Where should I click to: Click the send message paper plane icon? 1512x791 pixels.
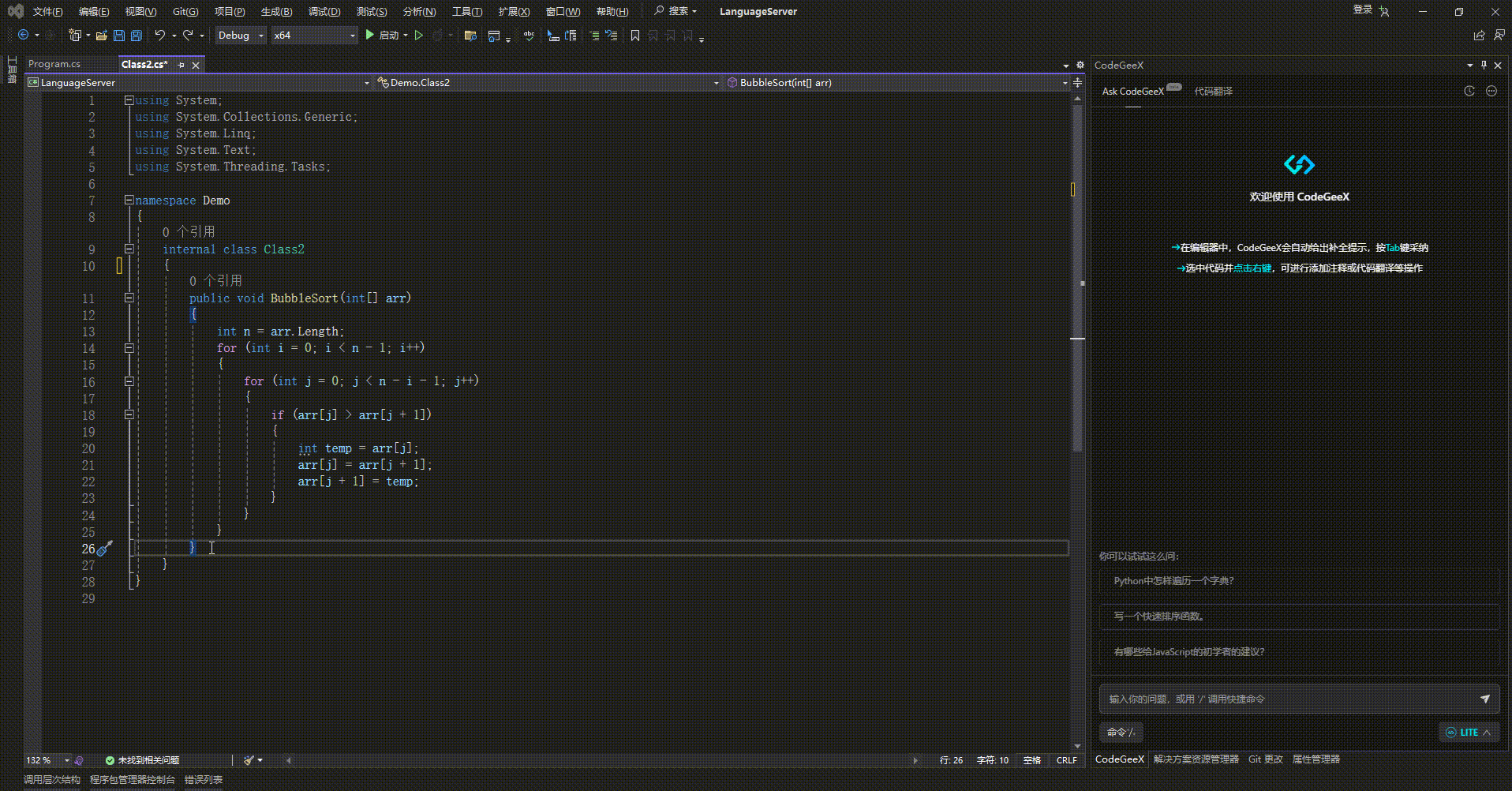[1485, 699]
